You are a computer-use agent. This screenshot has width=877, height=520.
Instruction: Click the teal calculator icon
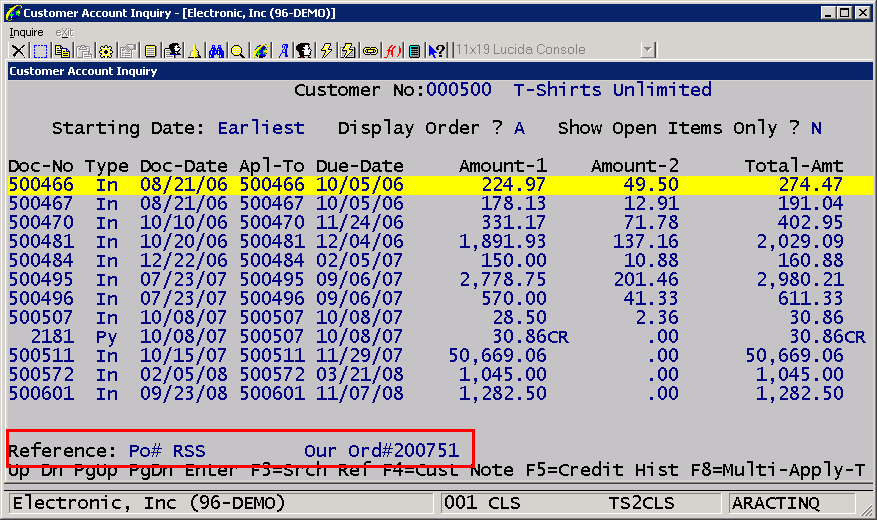coord(414,51)
